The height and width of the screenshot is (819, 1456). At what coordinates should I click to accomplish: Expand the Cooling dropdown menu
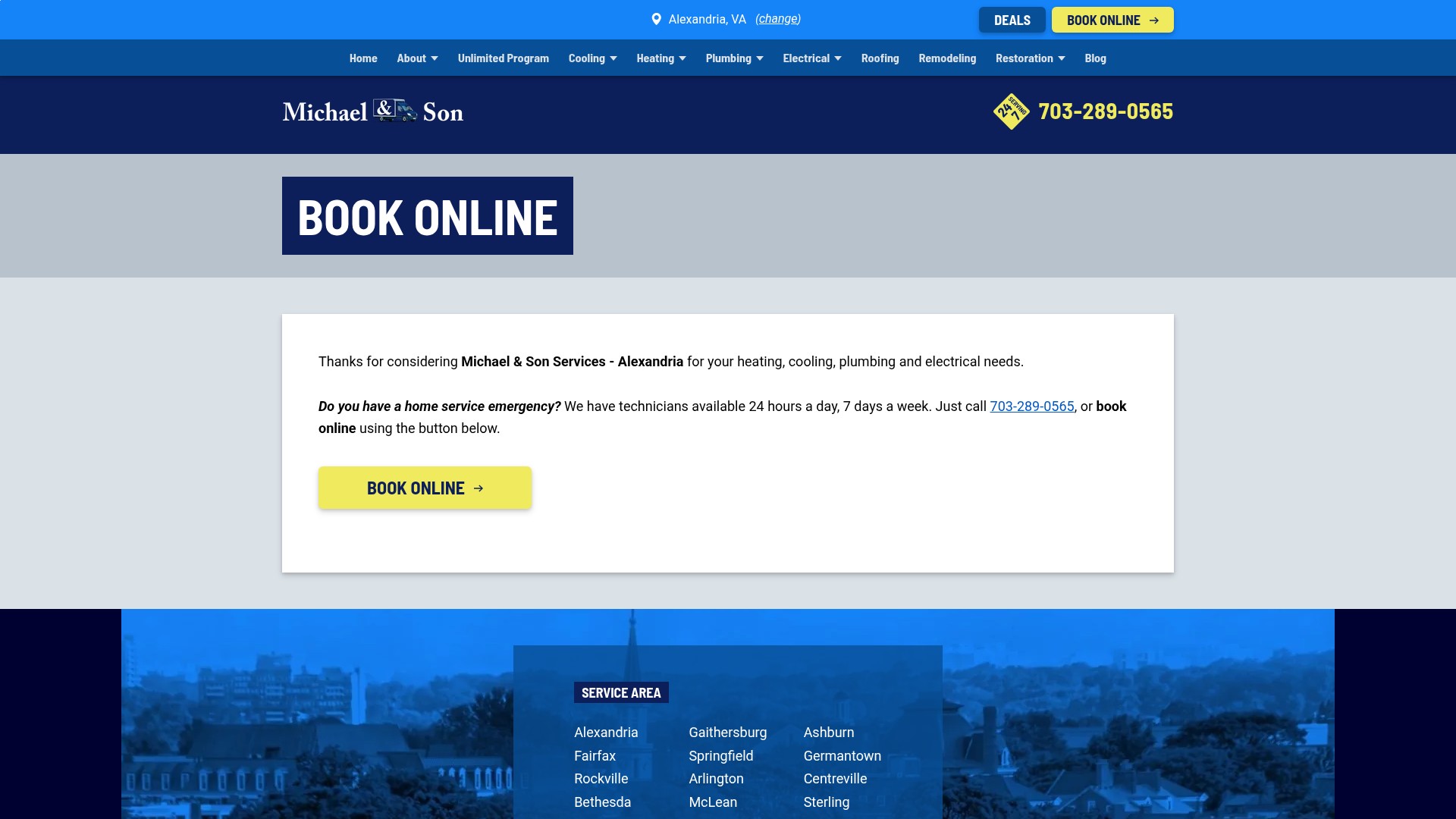click(593, 58)
